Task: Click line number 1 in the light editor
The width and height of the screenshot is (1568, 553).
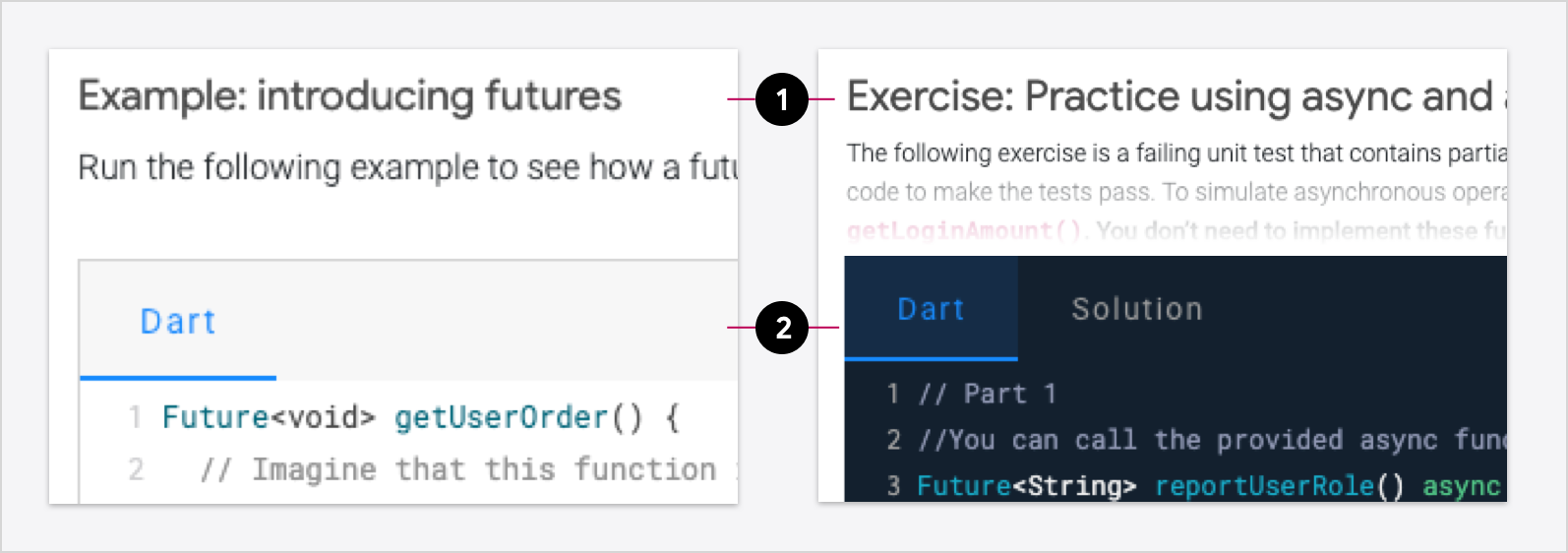Action: (x=135, y=417)
